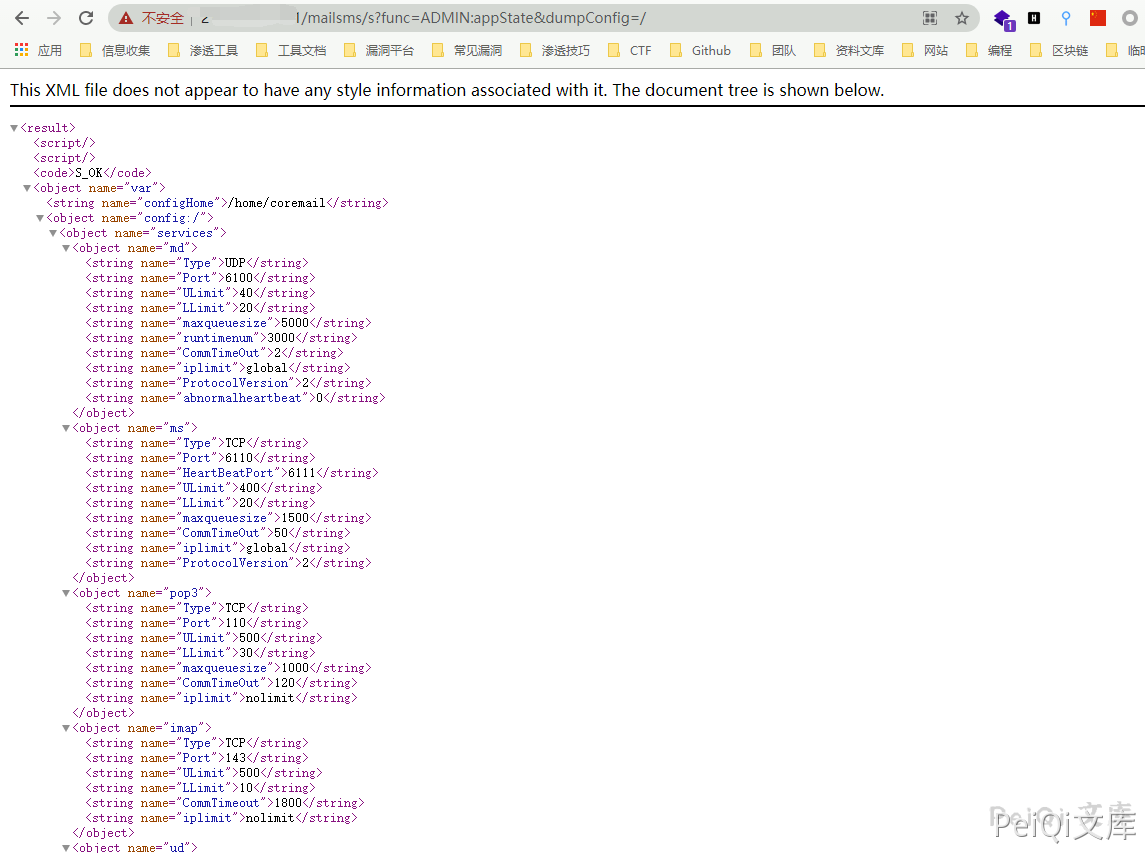
Task: Click the not secure warning icon
Action: pyautogui.click(x=125, y=18)
